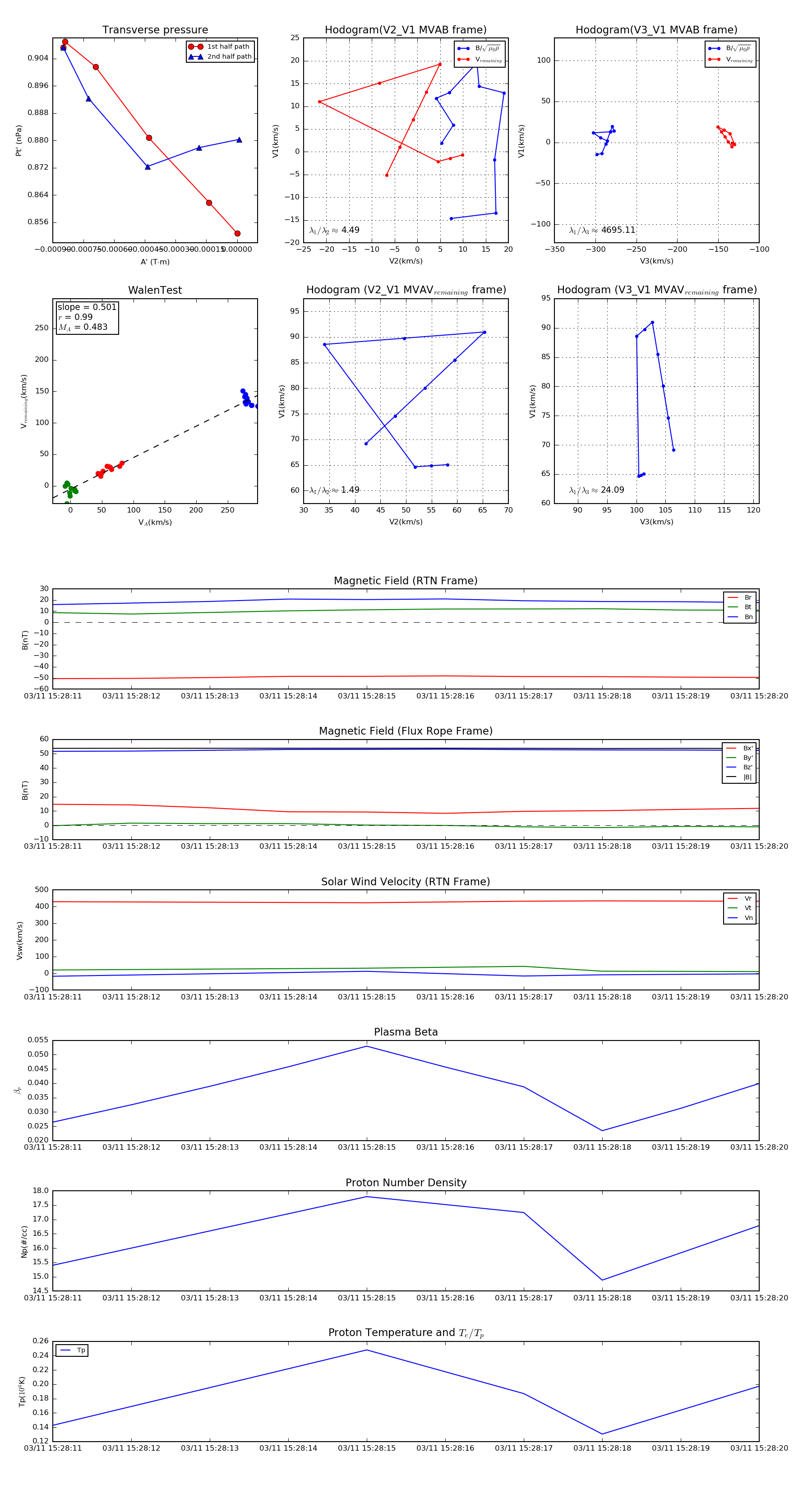
Task: Click the B/√μ0ρ legend entry in V2_V1 MVAB hodogram
Action: [x=479, y=49]
